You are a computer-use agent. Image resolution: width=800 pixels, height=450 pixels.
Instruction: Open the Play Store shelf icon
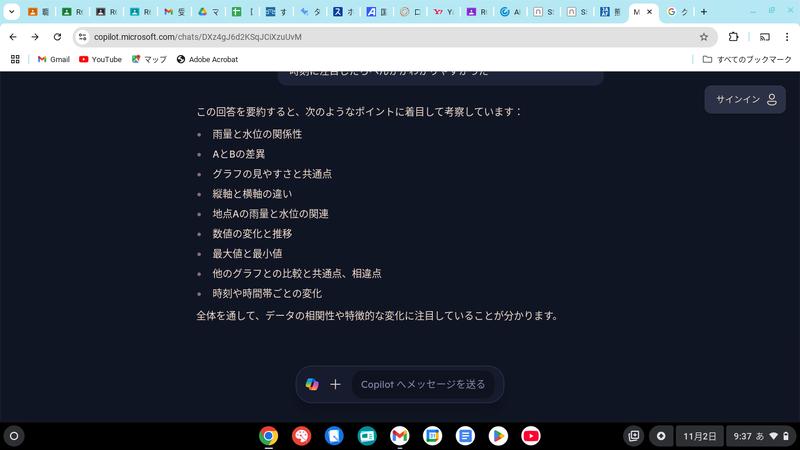coord(498,436)
